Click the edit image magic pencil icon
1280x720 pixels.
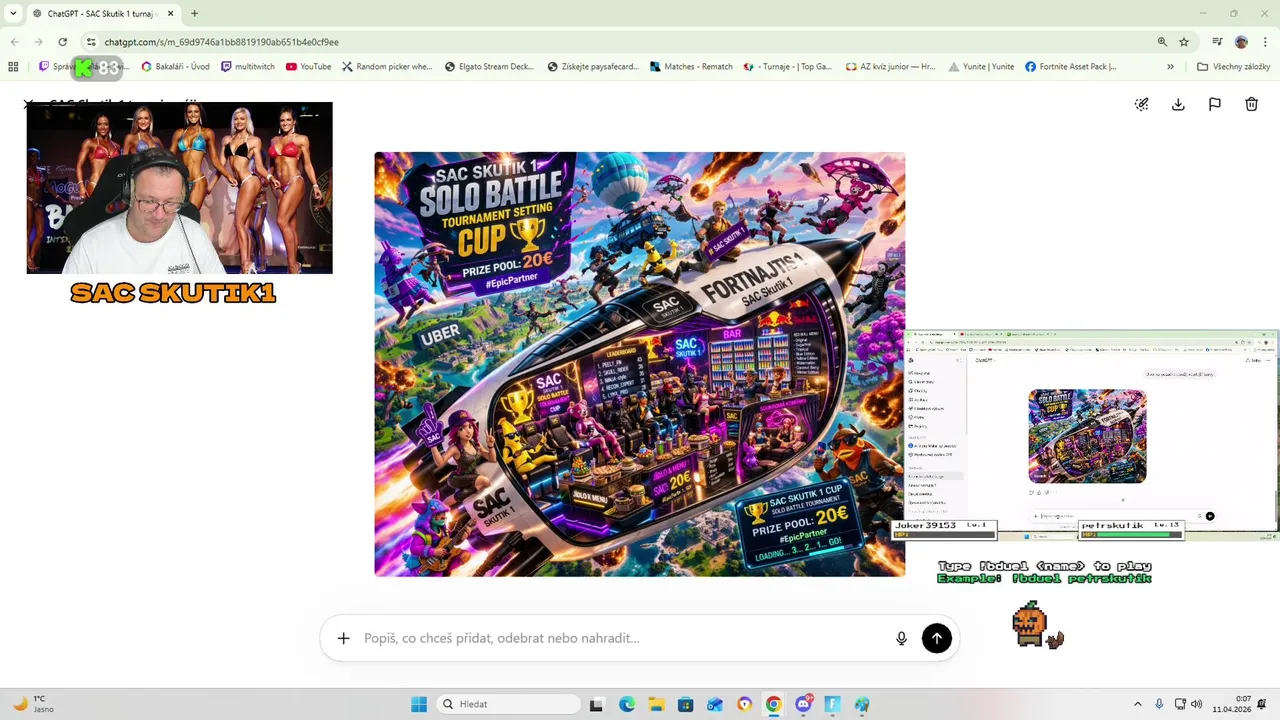coord(1141,104)
